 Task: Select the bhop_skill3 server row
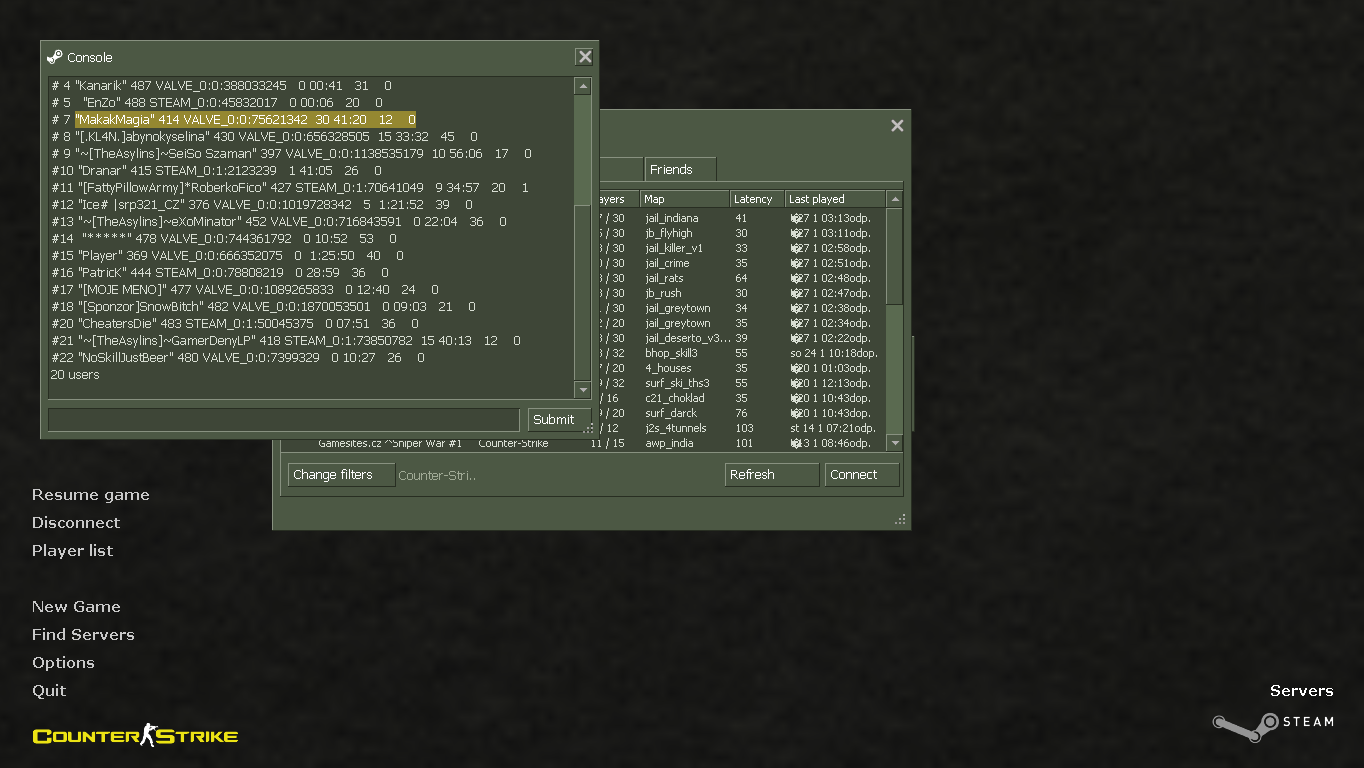coord(741,353)
